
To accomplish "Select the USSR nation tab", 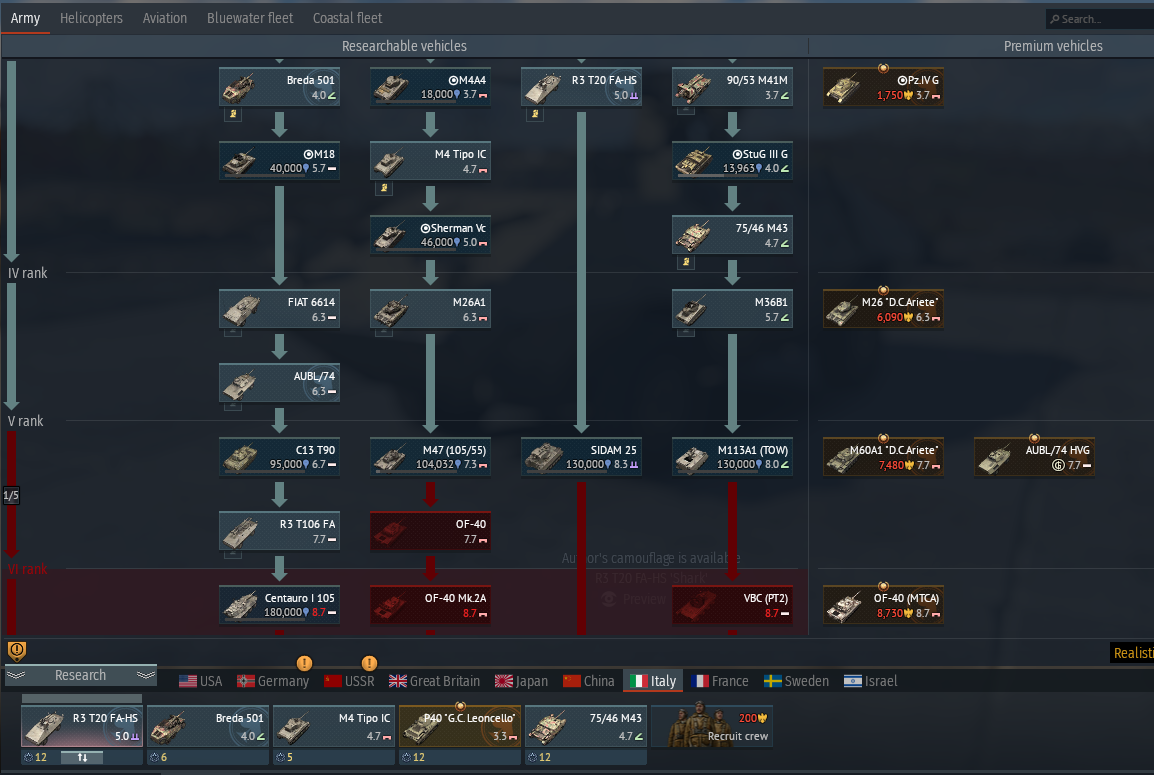I will click(x=350, y=681).
